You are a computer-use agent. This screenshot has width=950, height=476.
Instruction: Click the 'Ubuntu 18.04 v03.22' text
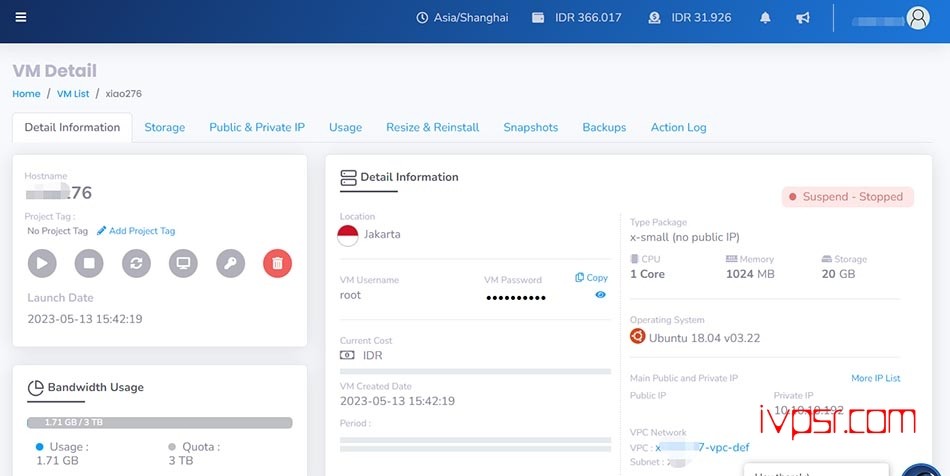(x=704, y=338)
